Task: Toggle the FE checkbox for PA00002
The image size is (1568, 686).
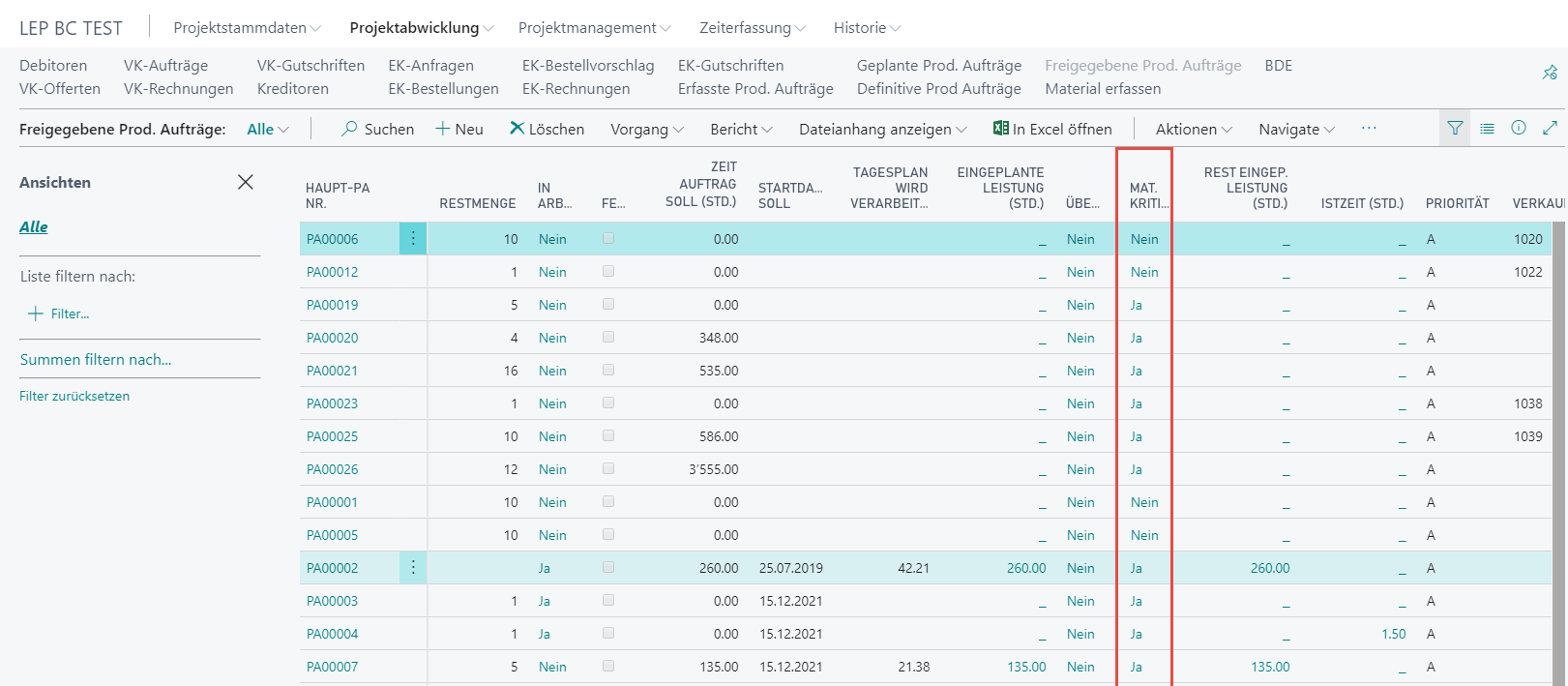Action: (x=608, y=568)
